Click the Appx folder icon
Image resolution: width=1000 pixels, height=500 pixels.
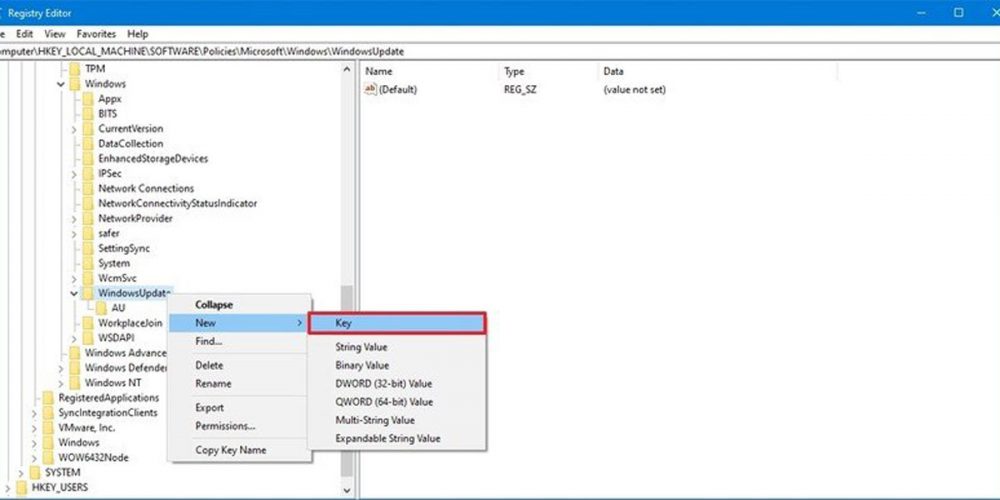click(87, 99)
